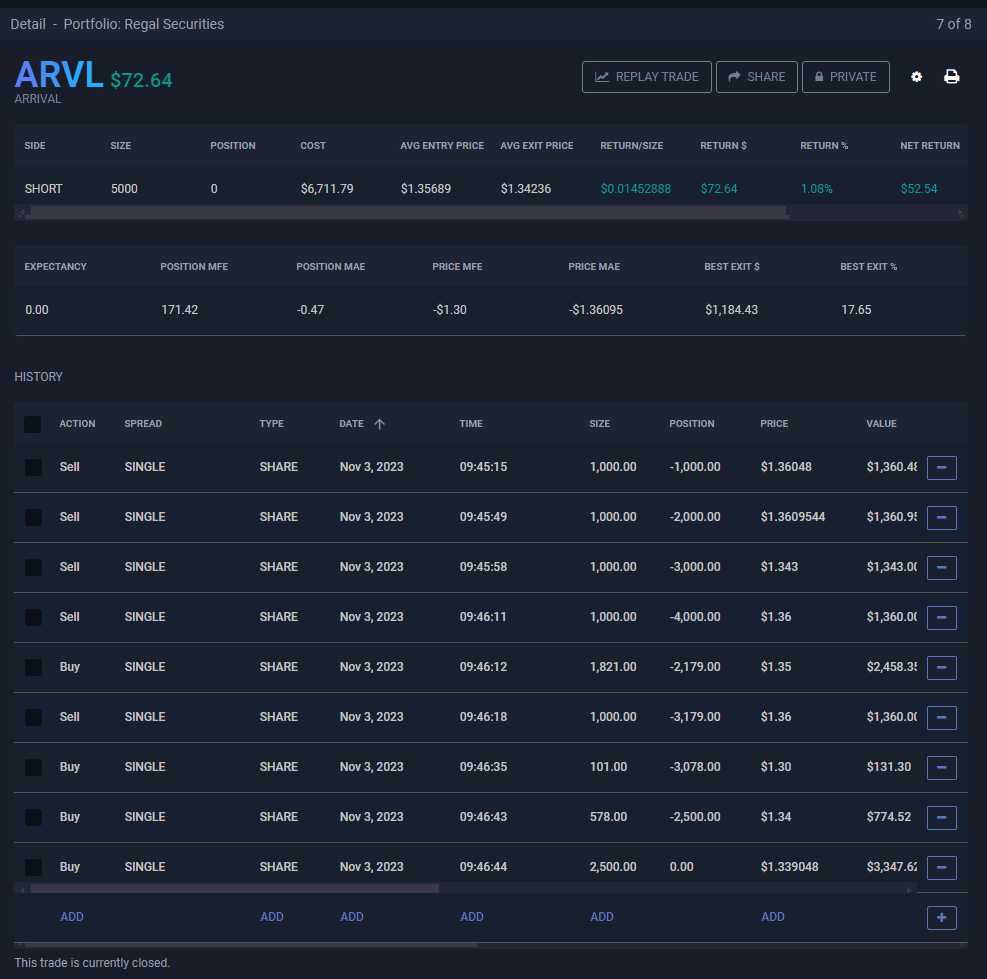Remove the 09:46:12 Buy row with minus button
The height and width of the screenshot is (979, 987).
tap(942, 667)
